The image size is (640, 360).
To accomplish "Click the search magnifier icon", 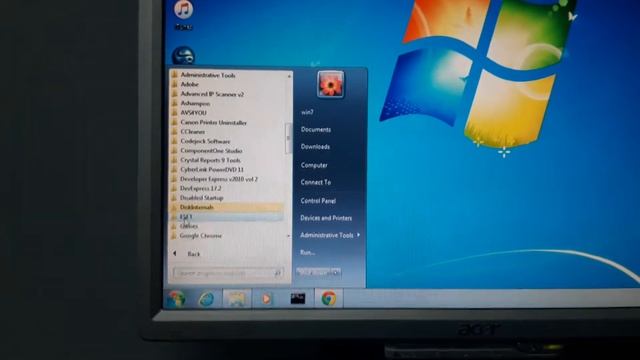I will click(x=278, y=273).
